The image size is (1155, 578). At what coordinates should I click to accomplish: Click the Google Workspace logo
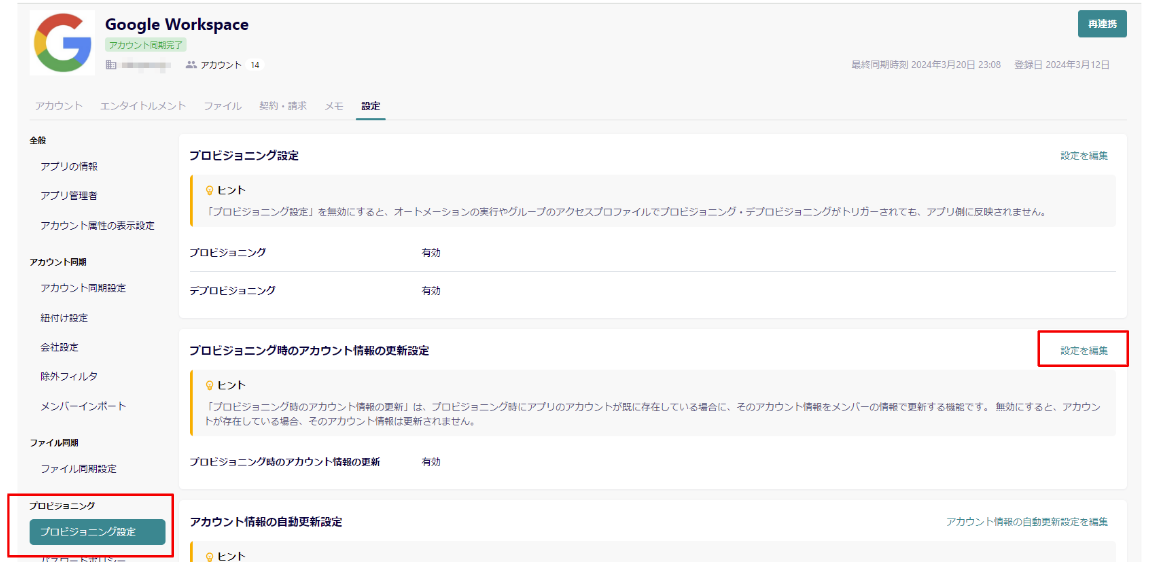pos(63,43)
